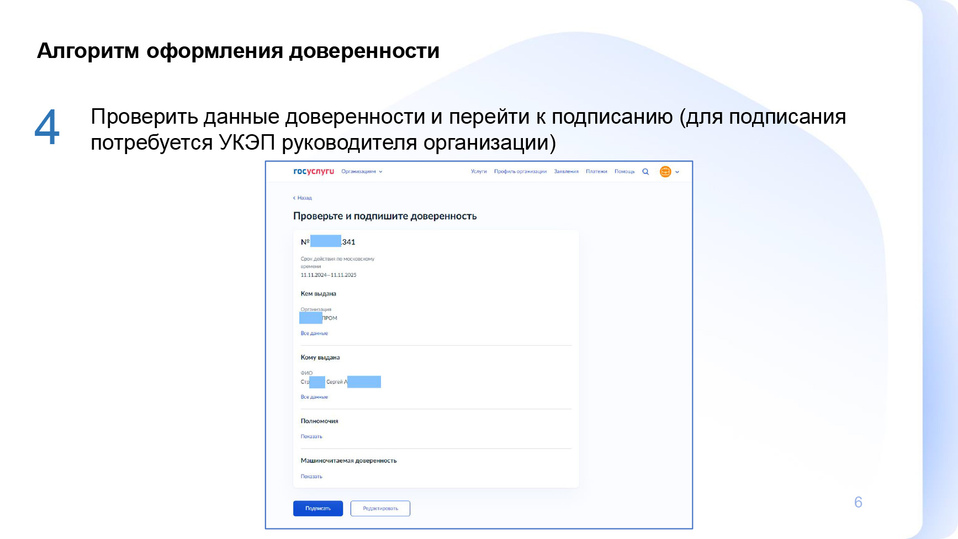This screenshot has width=958, height=539.
Task: Open the search magnifier icon
Action: click(646, 172)
